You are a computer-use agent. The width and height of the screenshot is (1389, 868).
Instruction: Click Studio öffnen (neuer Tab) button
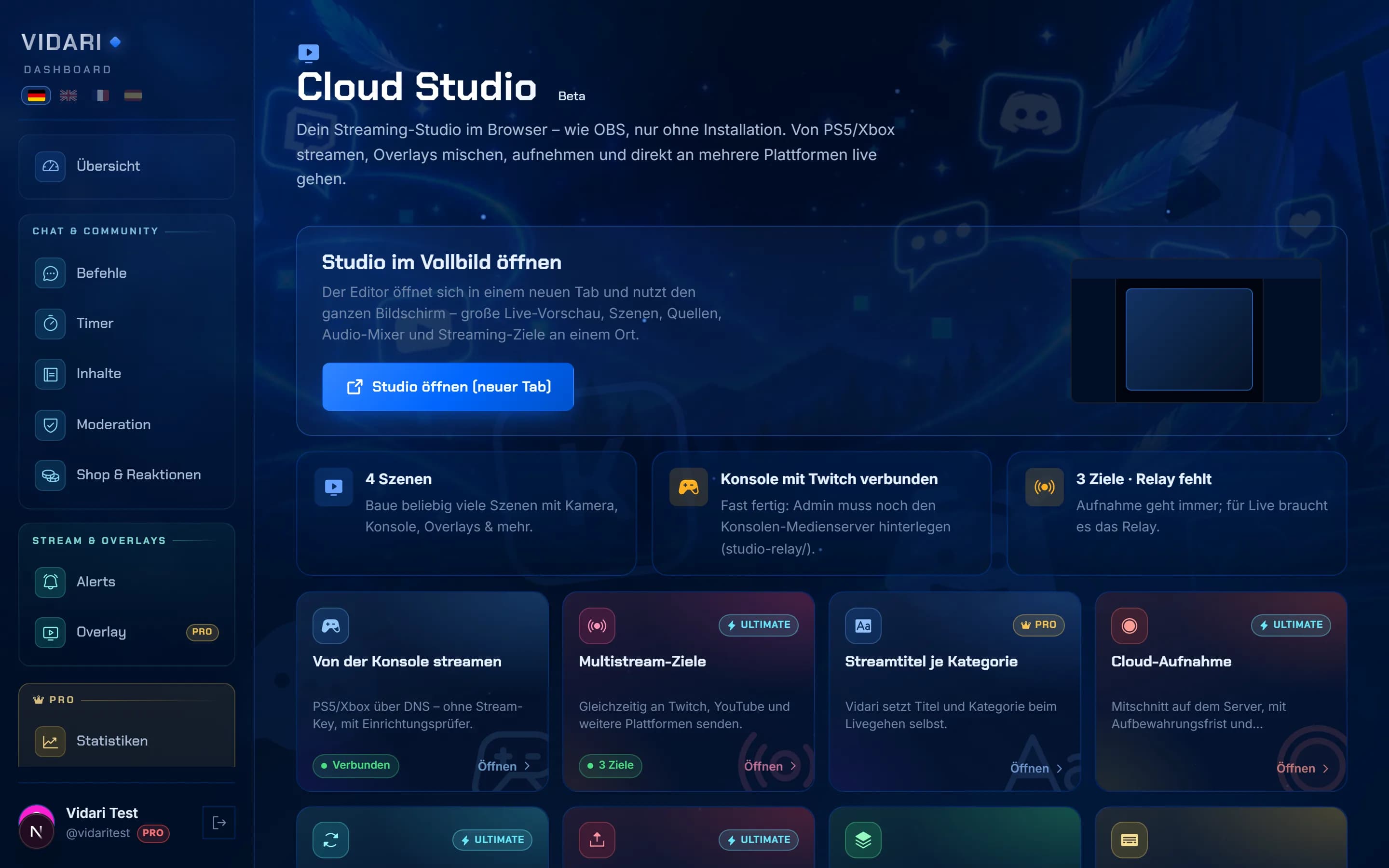tap(448, 387)
